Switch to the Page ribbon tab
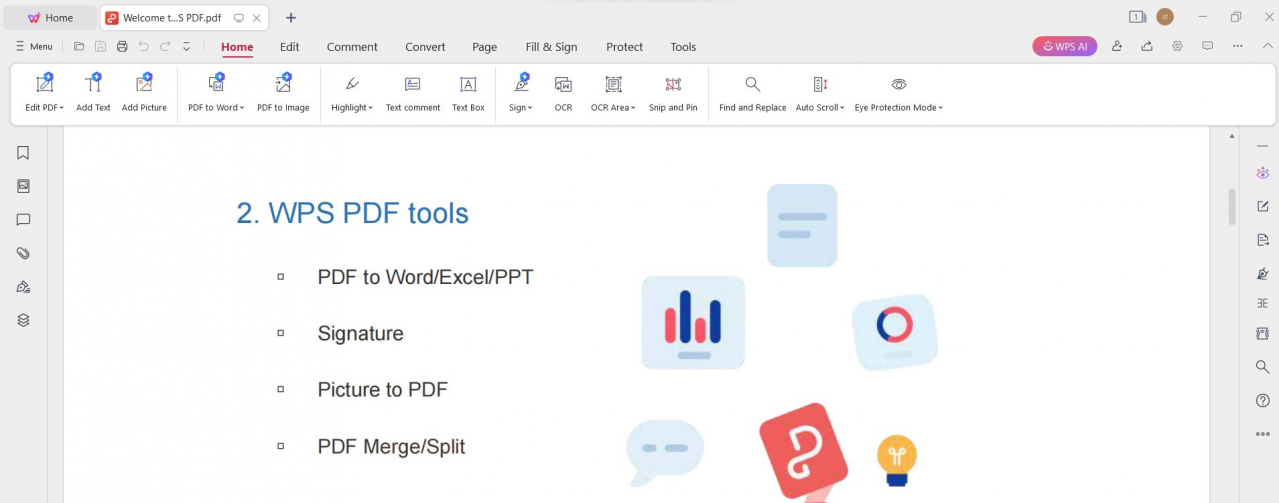The height and width of the screenshot is (503, 1279). (x=485, y=47)
